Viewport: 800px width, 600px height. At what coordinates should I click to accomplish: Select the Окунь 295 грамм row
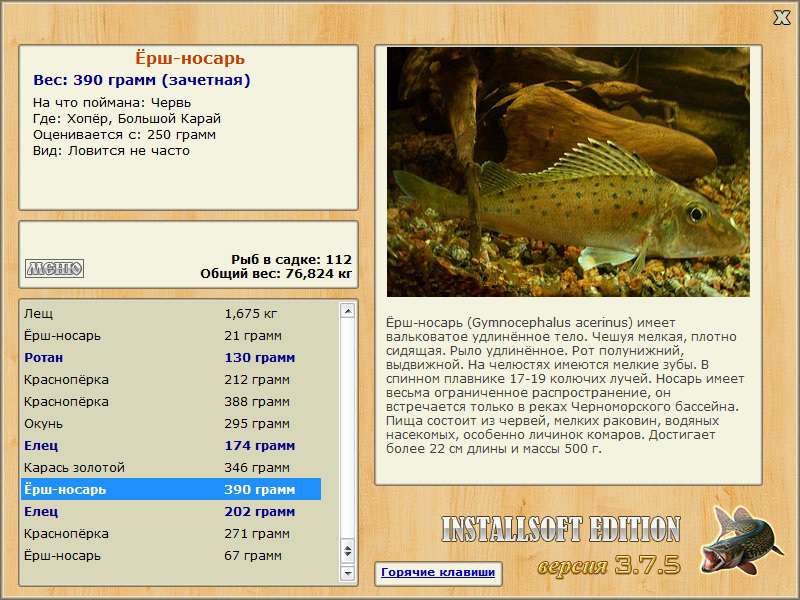click(171, 423)
